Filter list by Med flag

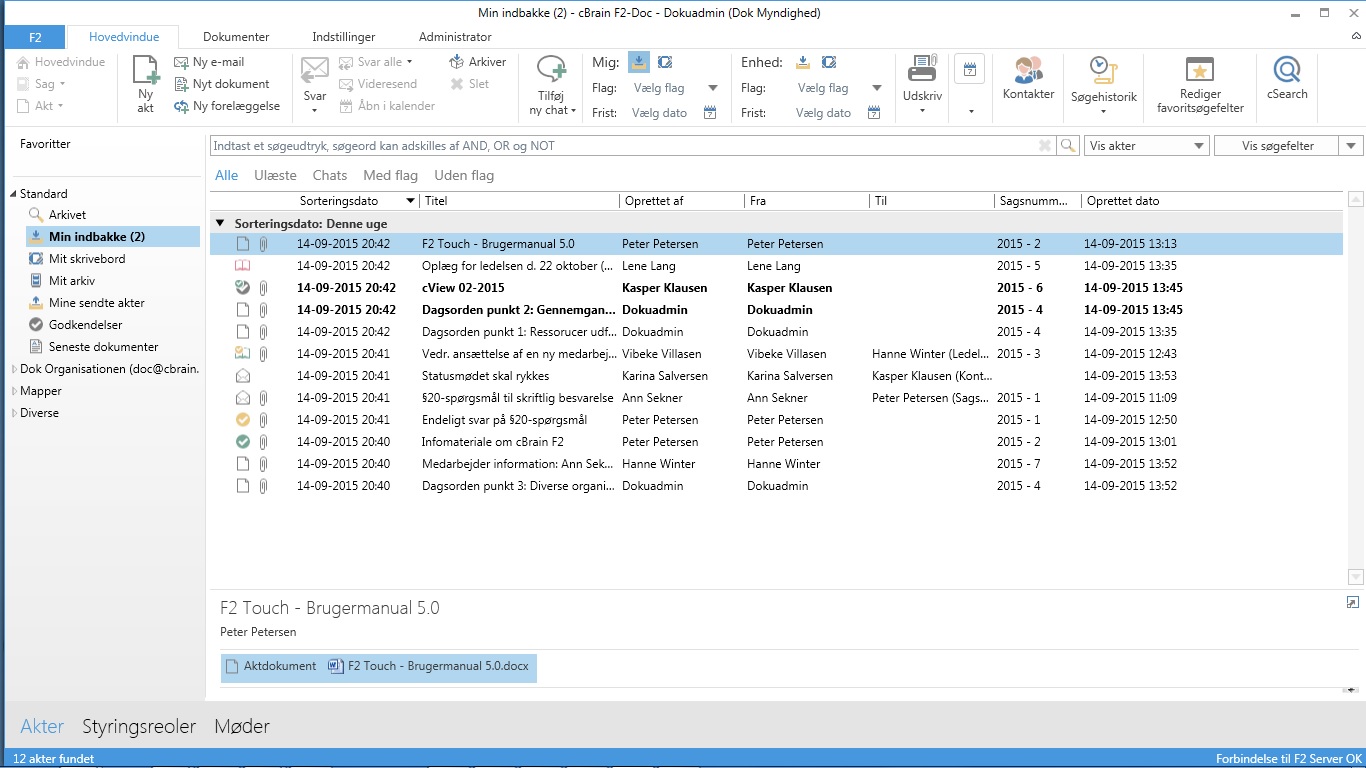[x=390, y=175]
